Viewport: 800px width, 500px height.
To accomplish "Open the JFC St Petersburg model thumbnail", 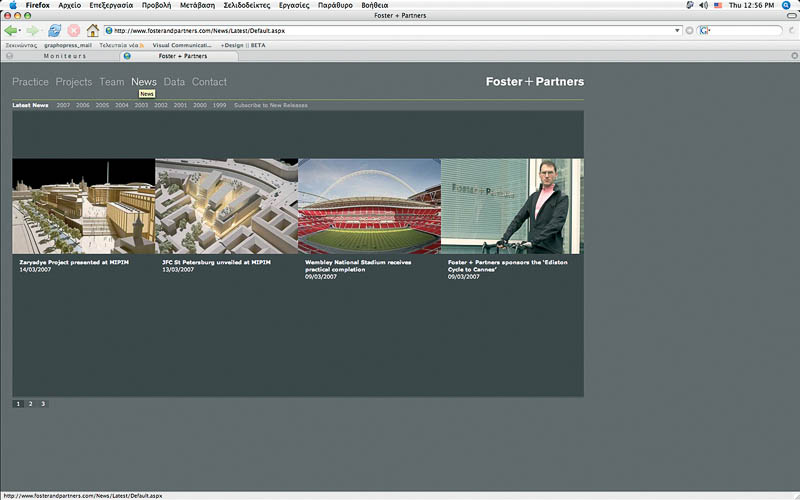I will (227, 206).
